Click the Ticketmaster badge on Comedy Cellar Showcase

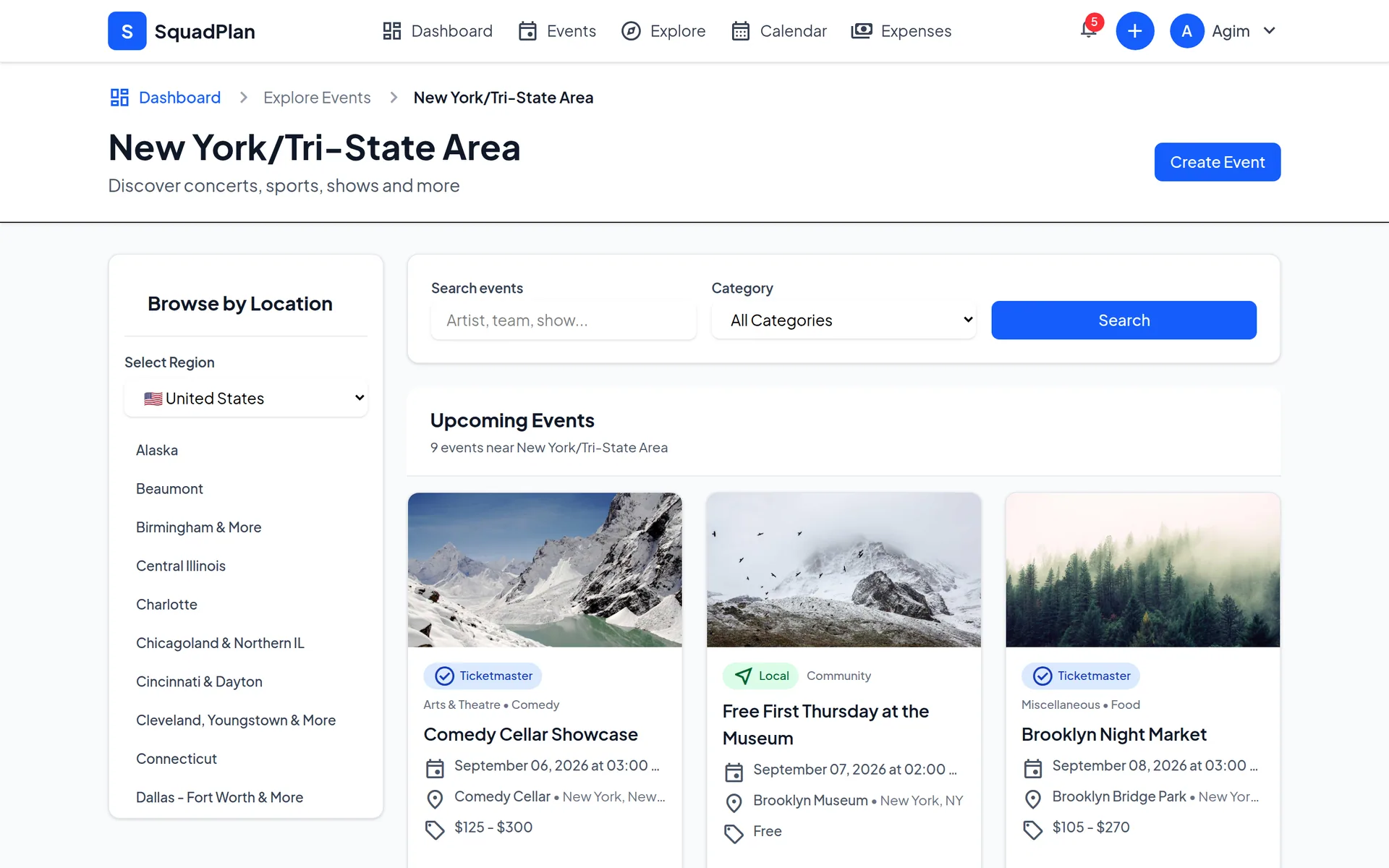[x=483, y=676]
